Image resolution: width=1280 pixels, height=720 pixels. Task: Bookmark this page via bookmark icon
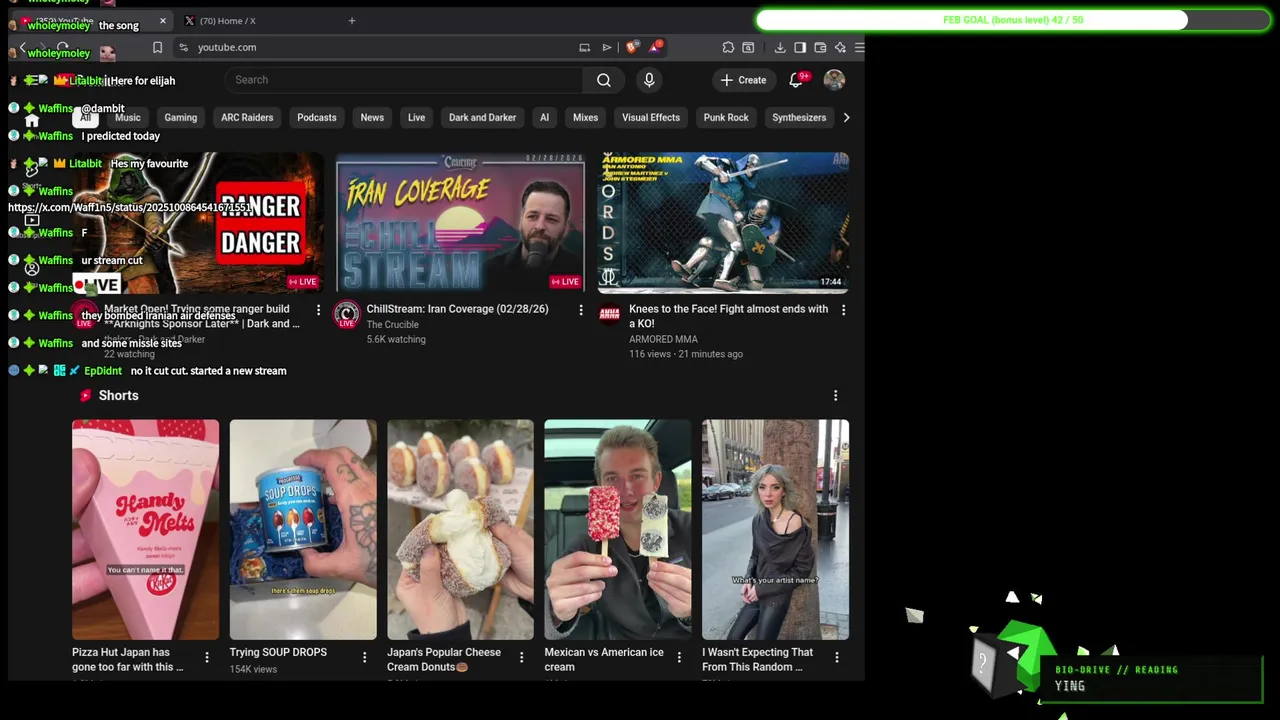[x=157, y=47]
